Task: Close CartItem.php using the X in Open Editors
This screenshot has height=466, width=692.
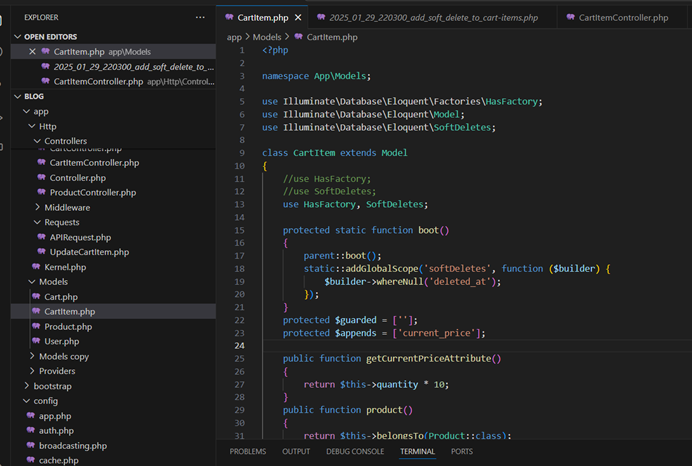Action: [x=32, y=51]
